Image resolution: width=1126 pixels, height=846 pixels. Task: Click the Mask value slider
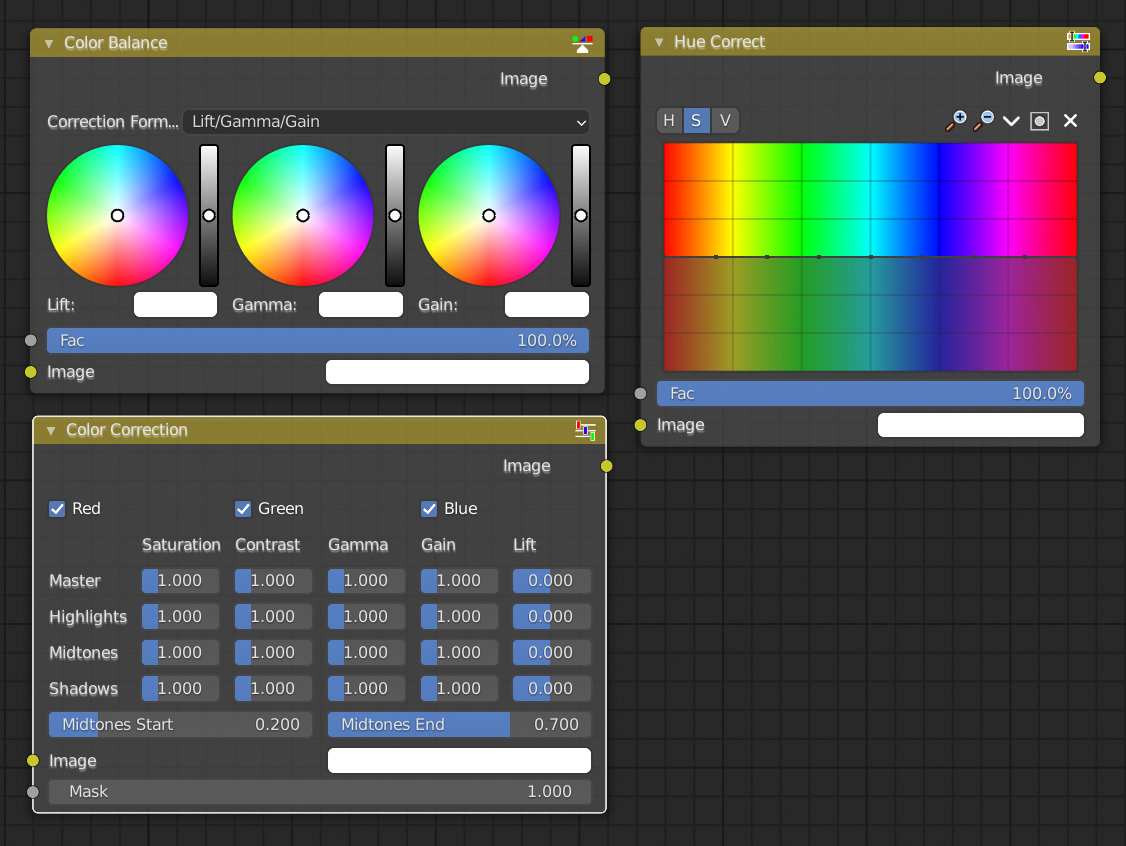pos(320,791)
